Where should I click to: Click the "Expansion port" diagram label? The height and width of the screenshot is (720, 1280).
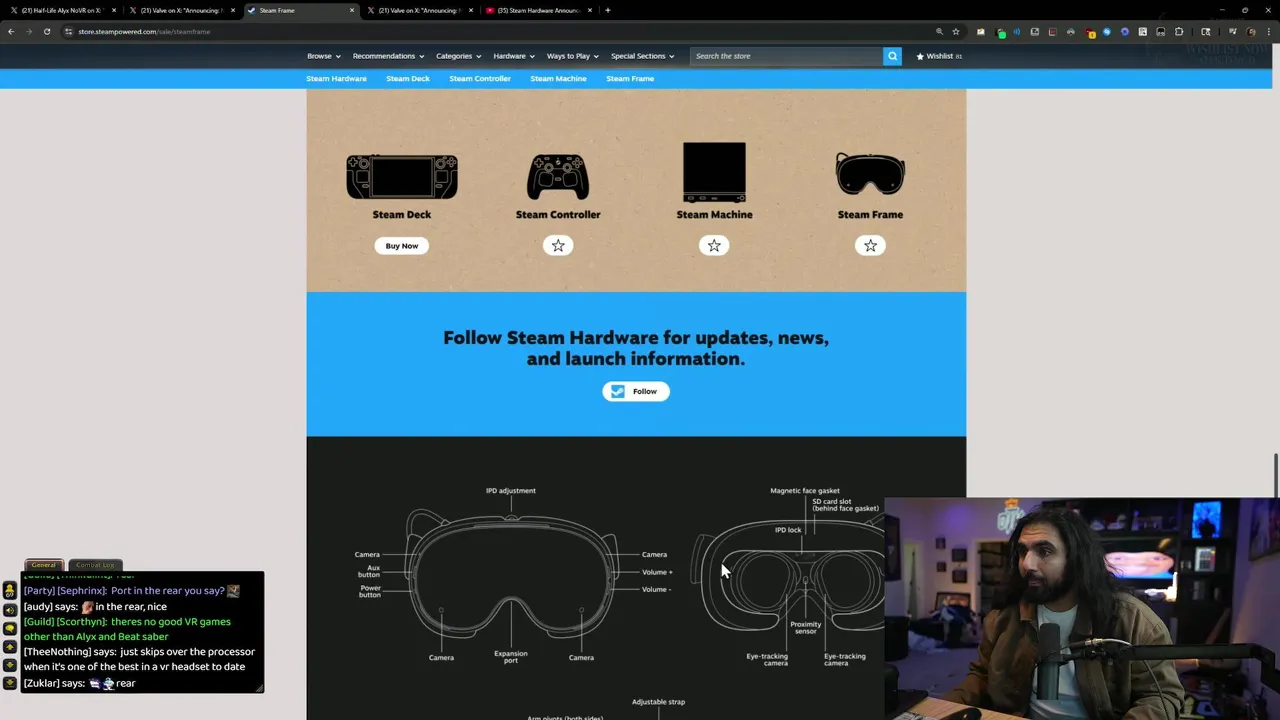510,657
